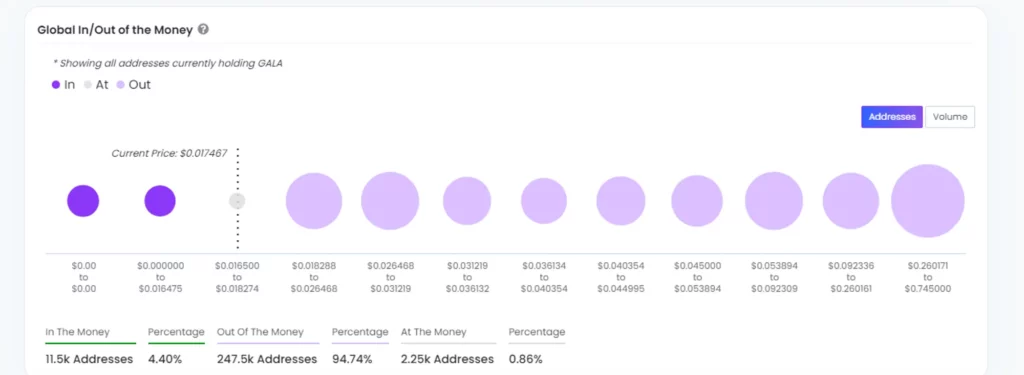Switch chart to Volume view
This screenshot has height=375, width=1024.
coord(950,117)
